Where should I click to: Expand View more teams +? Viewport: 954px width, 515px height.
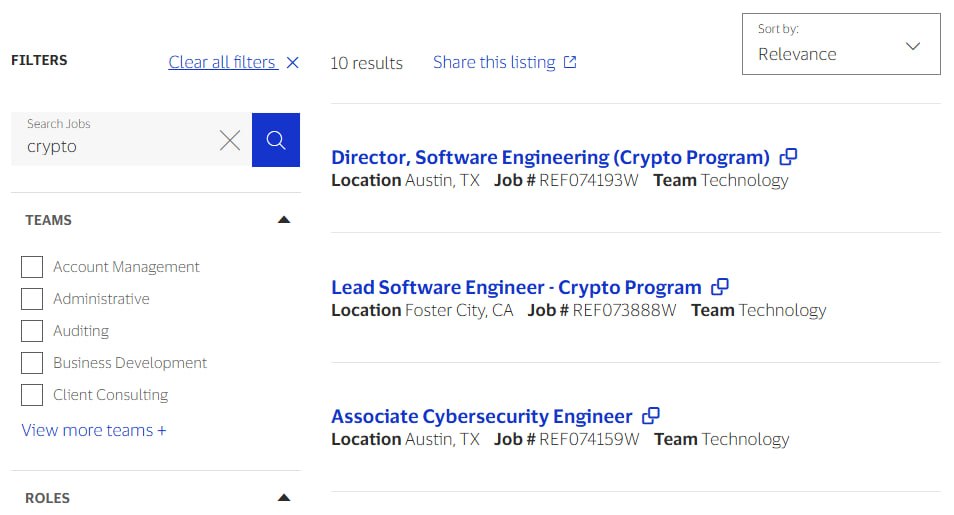tap(94, 430)
